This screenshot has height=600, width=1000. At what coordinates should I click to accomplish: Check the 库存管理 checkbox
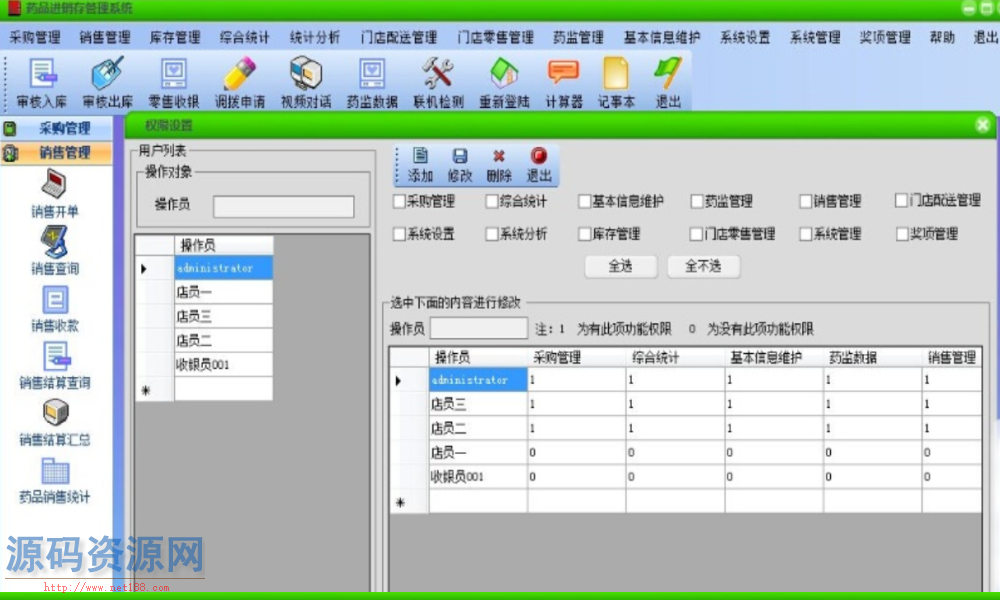point(584,234)
